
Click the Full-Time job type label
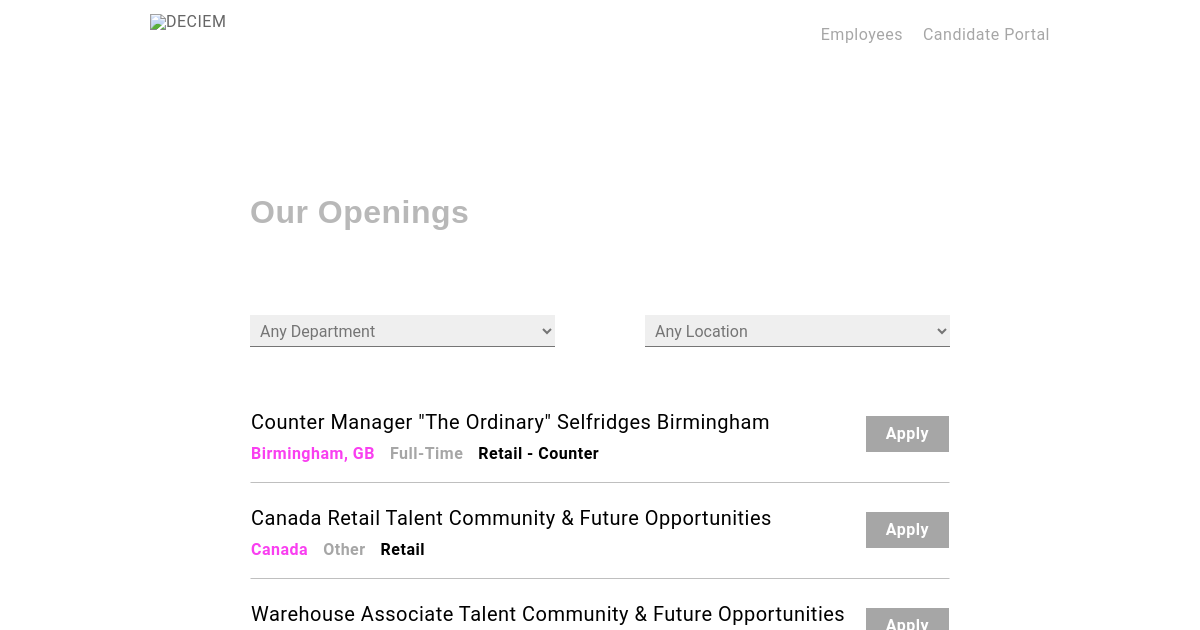pos(426,454)
